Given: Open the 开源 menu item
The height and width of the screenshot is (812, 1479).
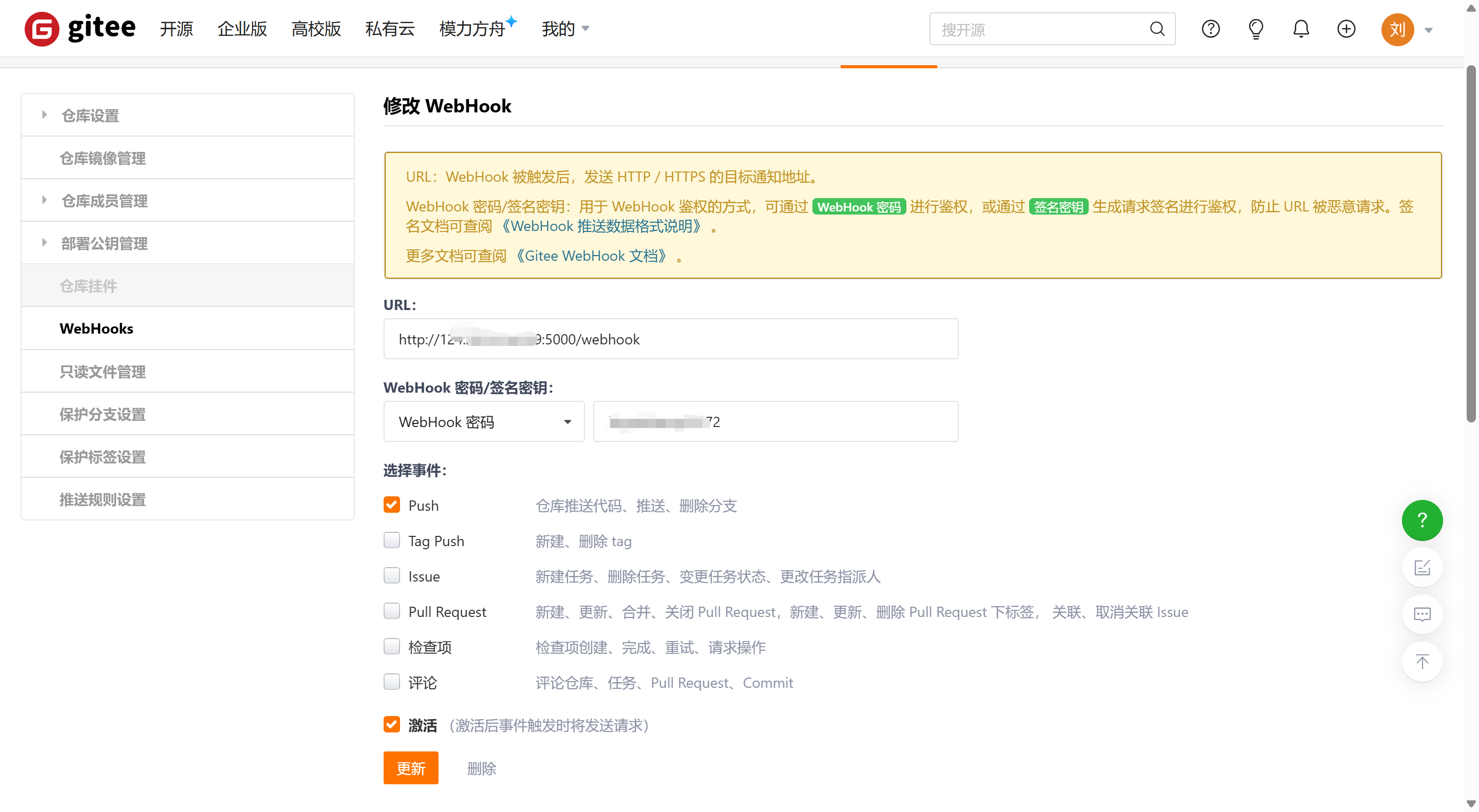Looking at the screenshot, I should tap(176, 29).
